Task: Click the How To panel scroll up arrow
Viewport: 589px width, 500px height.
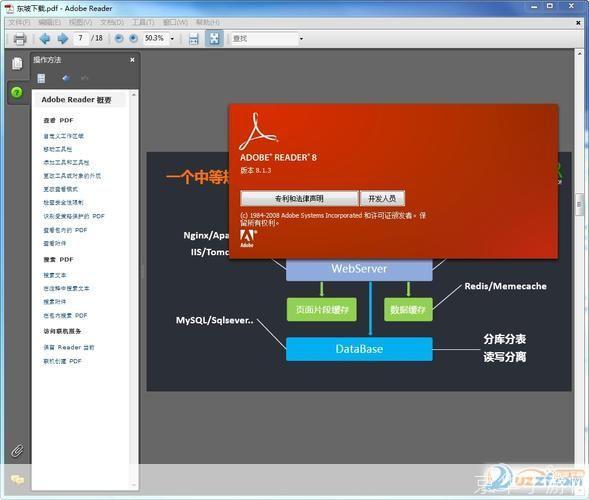Action: click(134, 95)
